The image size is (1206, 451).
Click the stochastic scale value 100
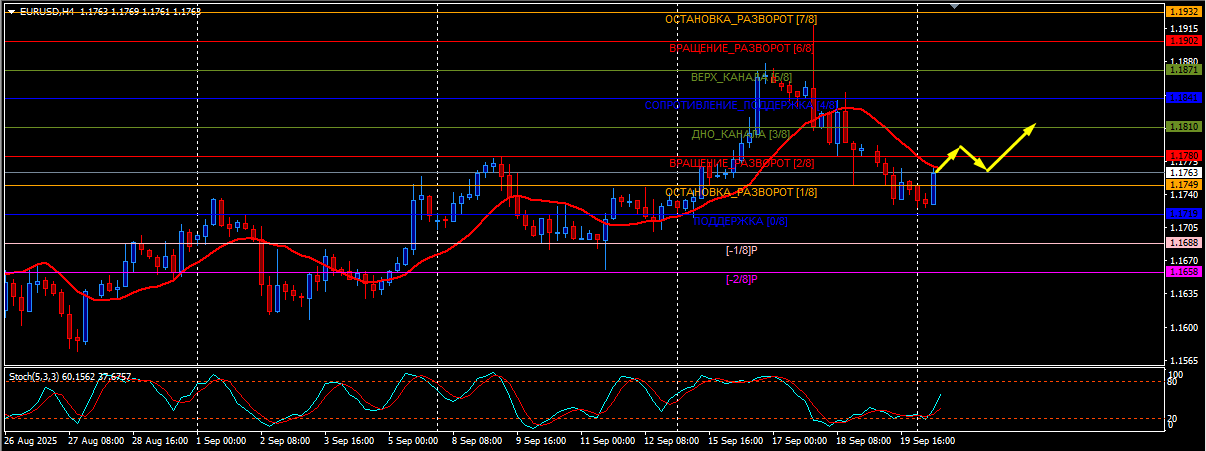pyautogui.click(x=1176, y=373)
